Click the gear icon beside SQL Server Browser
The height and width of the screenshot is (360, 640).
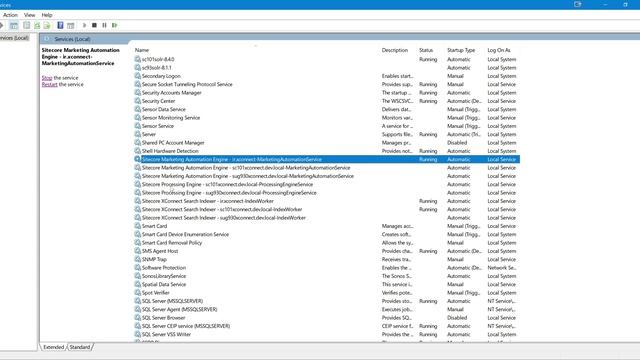click(138, 318)
